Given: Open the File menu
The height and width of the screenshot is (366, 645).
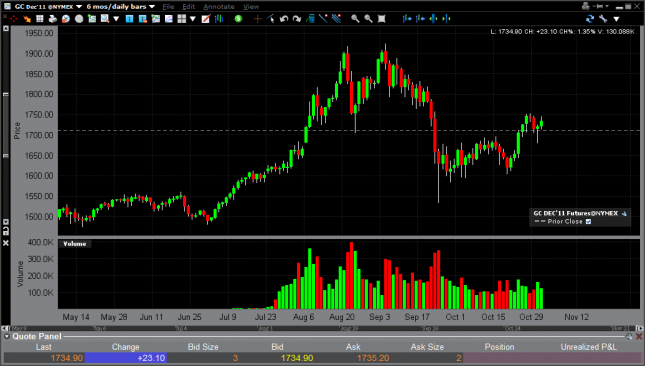Looking at the screenshot, I should point(168,7).
